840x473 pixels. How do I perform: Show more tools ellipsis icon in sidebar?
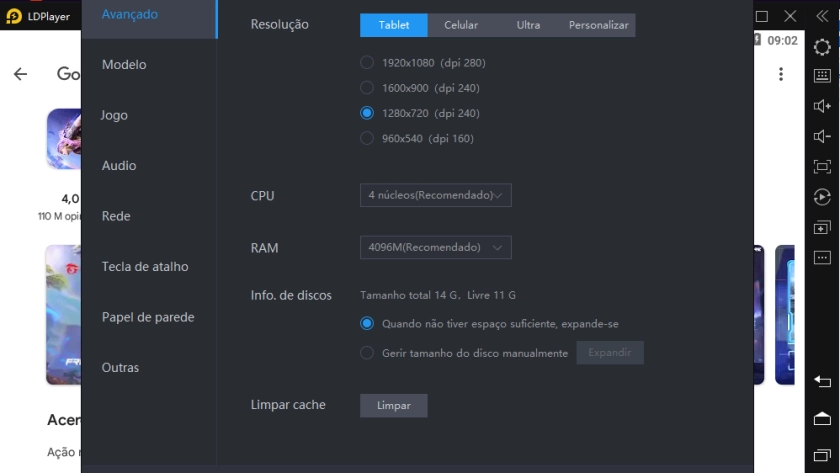point(822,258)
